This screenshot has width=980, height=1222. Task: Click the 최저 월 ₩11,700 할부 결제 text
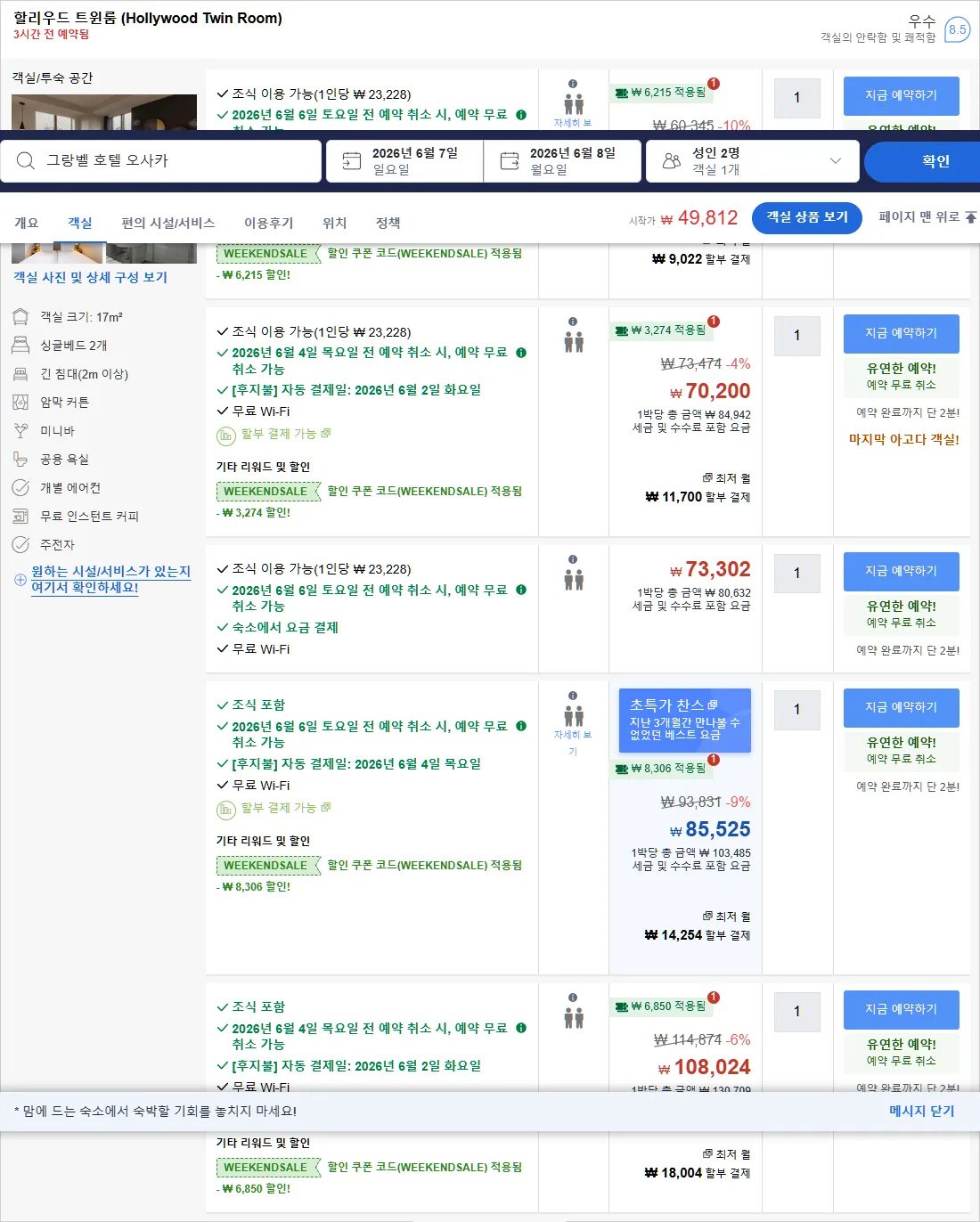pos(698,488)
